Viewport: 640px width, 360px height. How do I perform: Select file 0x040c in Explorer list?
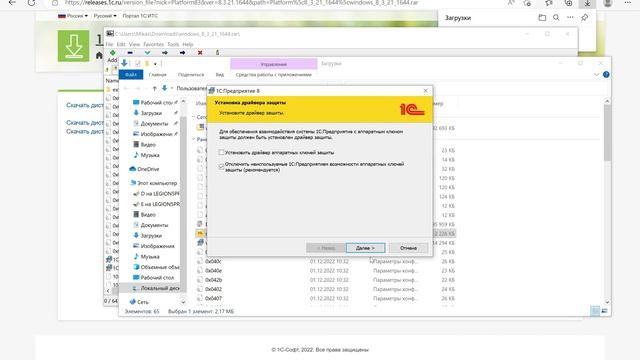tap(213, 261)
